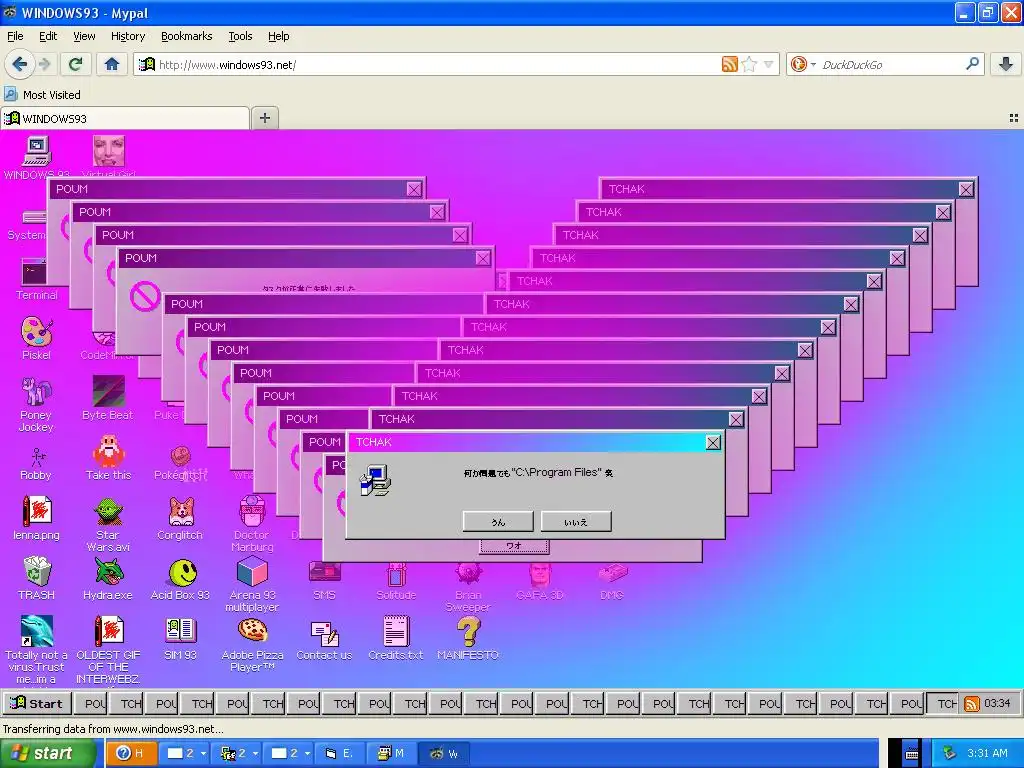
Task: Open the Edit menu
Action: (48, 36)
